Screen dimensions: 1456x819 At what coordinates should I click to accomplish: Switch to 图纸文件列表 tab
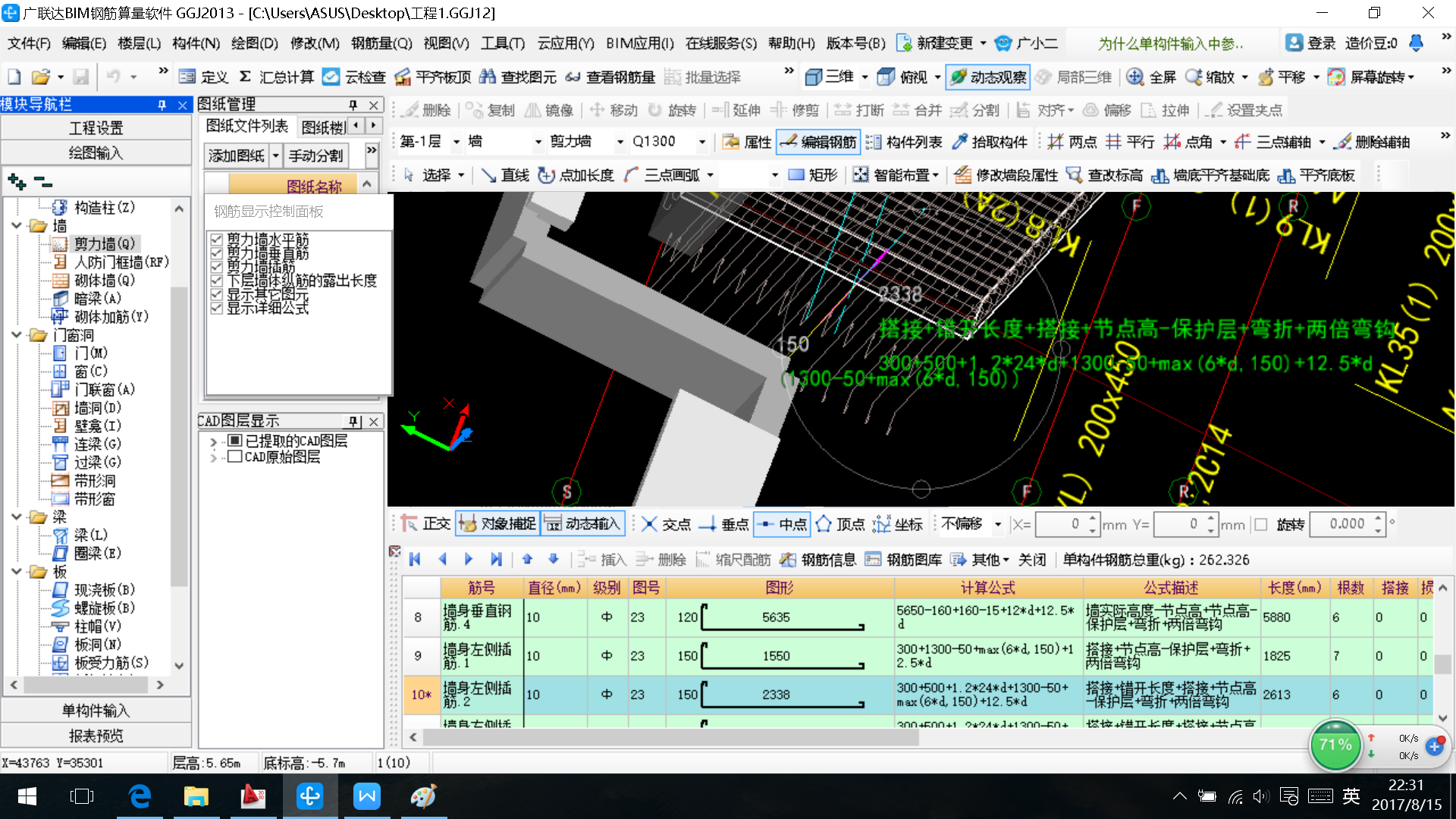click(247, 126)
